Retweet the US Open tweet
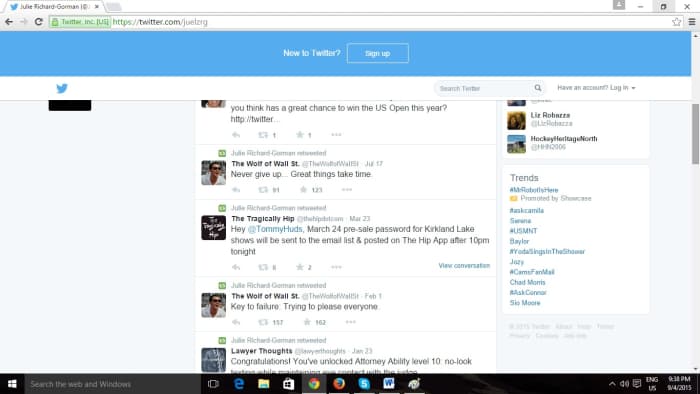This screenshot has width=700, height=394. click(263, 135)
